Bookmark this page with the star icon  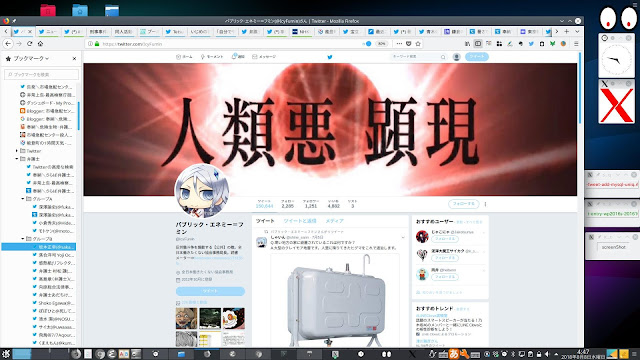[418, 44]
